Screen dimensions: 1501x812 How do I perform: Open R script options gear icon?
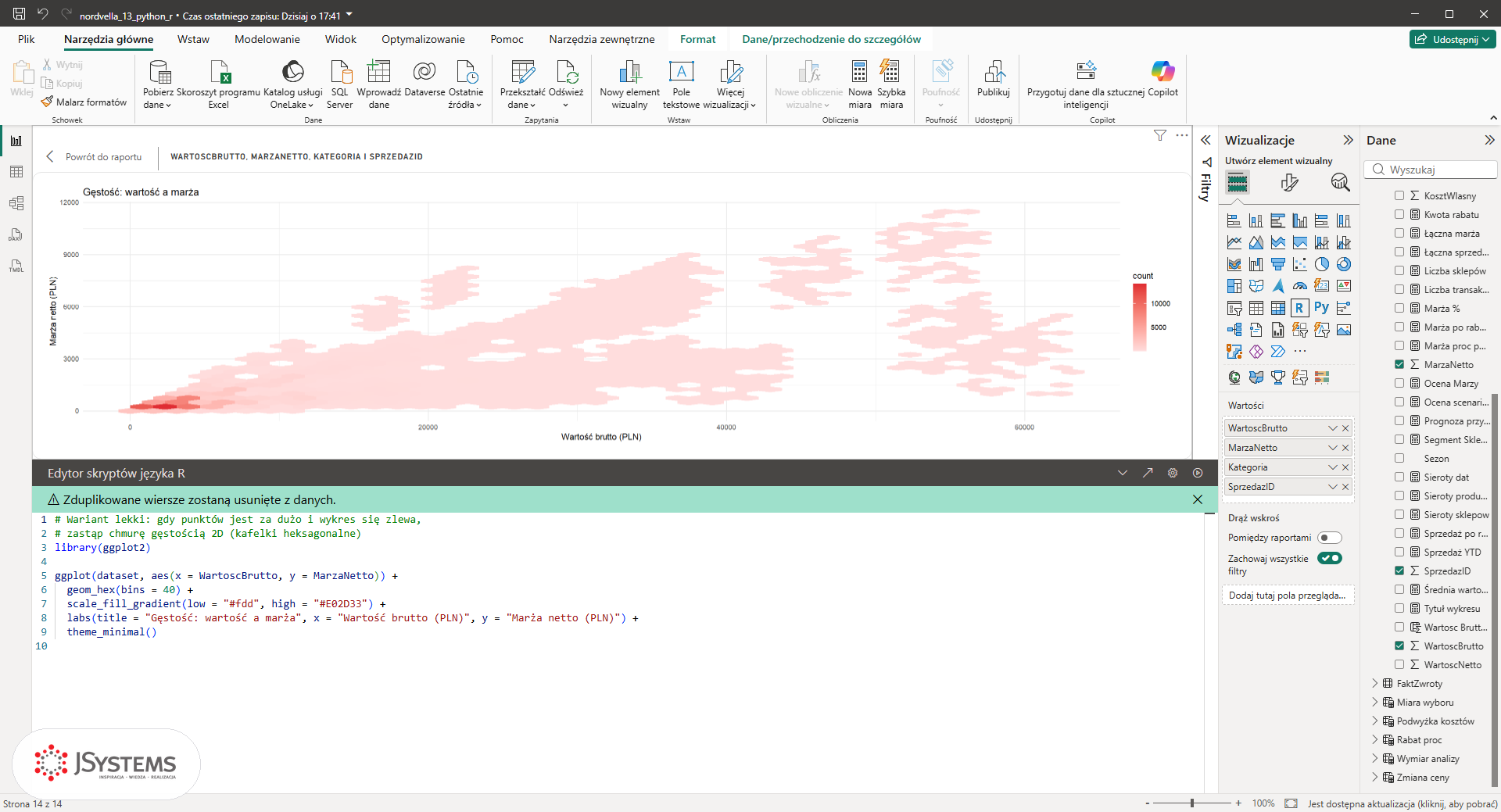click(1173, 473)
